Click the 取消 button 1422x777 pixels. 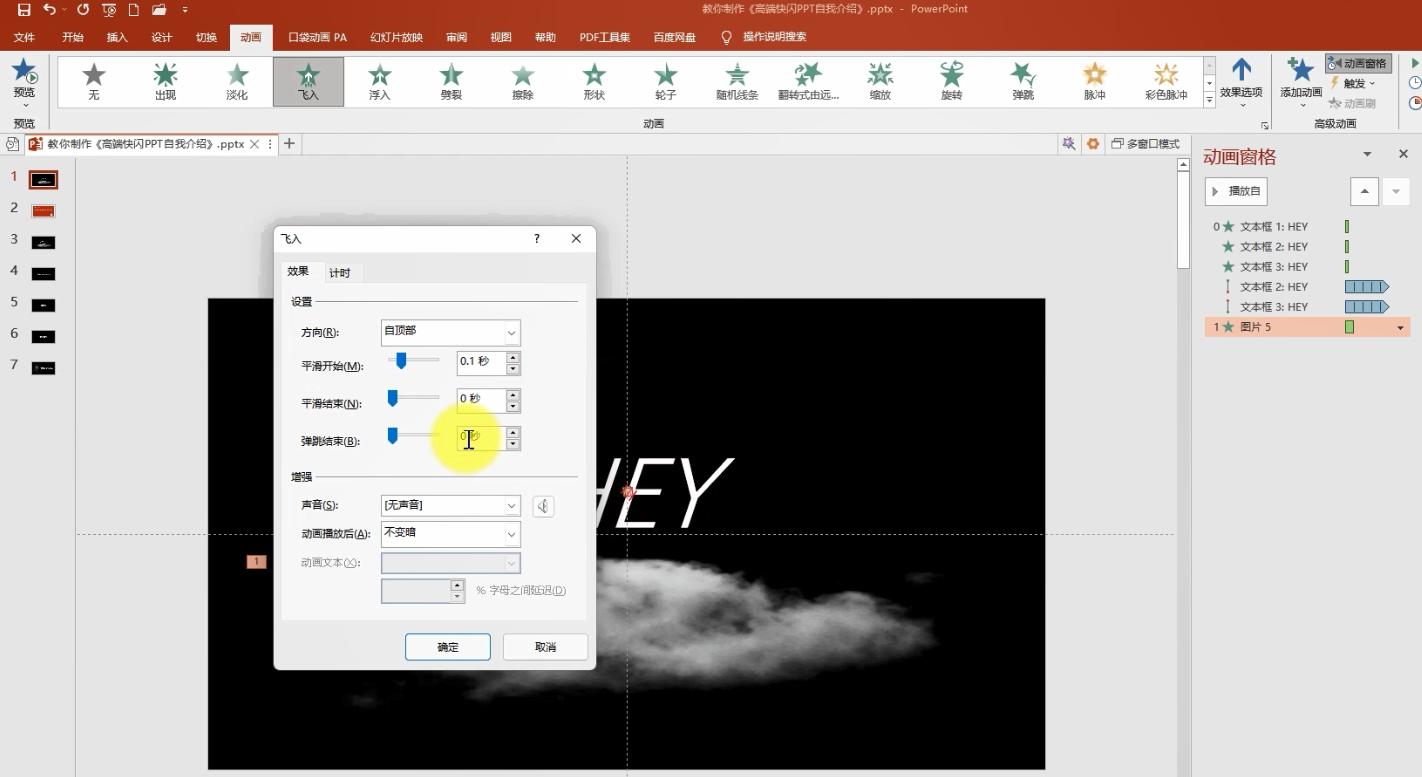coord(545,647)
